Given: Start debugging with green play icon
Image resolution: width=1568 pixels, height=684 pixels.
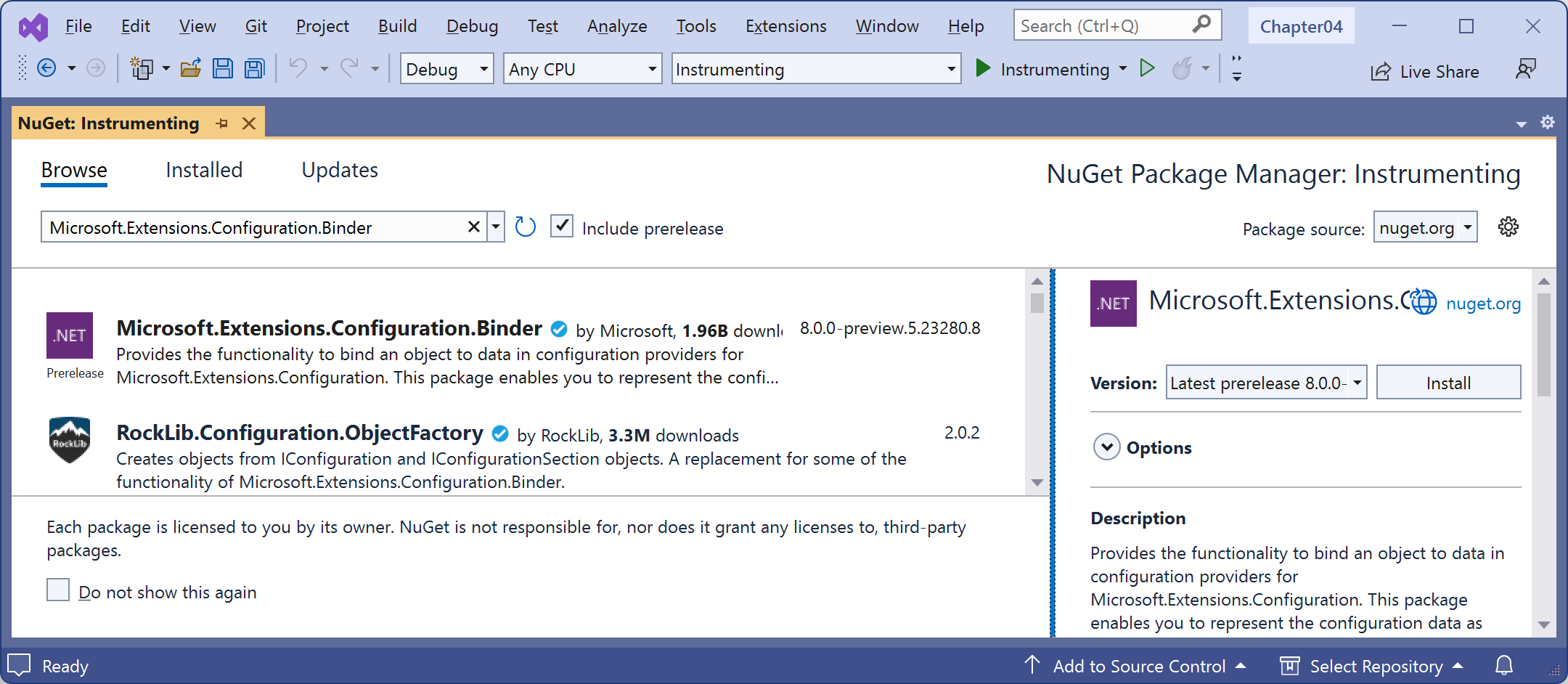Looking at the screenshot, I should 983,68.
